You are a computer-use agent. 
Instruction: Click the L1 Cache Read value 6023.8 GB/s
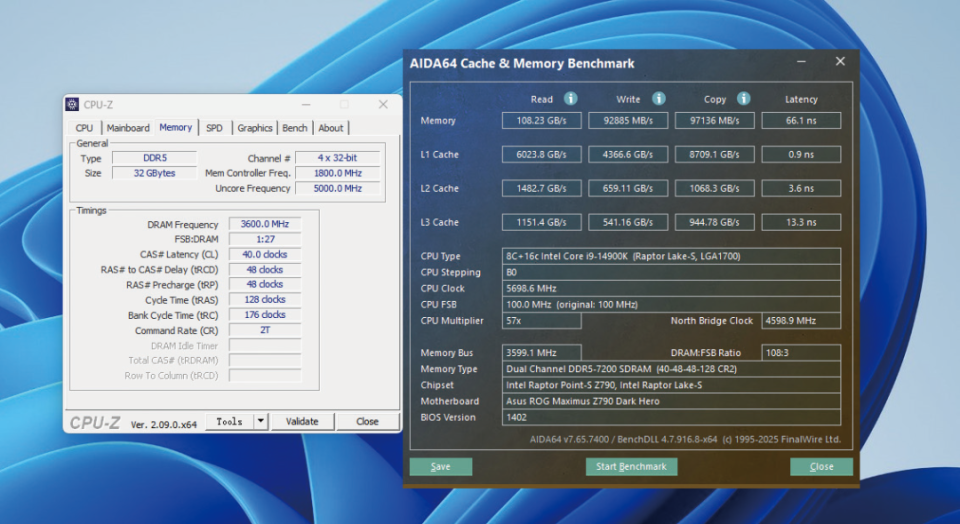click(x=541, y=154)
